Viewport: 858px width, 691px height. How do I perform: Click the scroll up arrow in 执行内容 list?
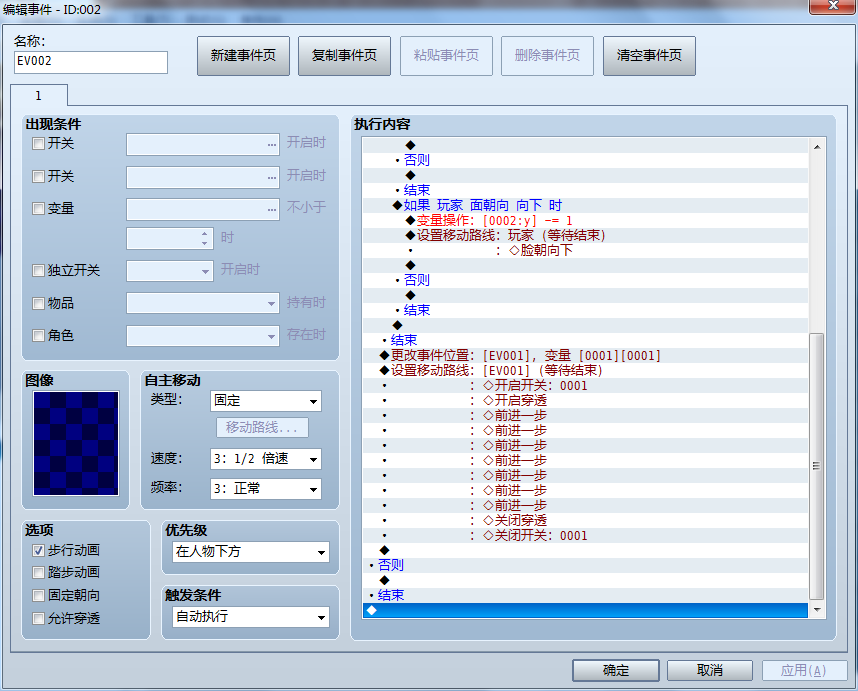click(x=816, y=147)
